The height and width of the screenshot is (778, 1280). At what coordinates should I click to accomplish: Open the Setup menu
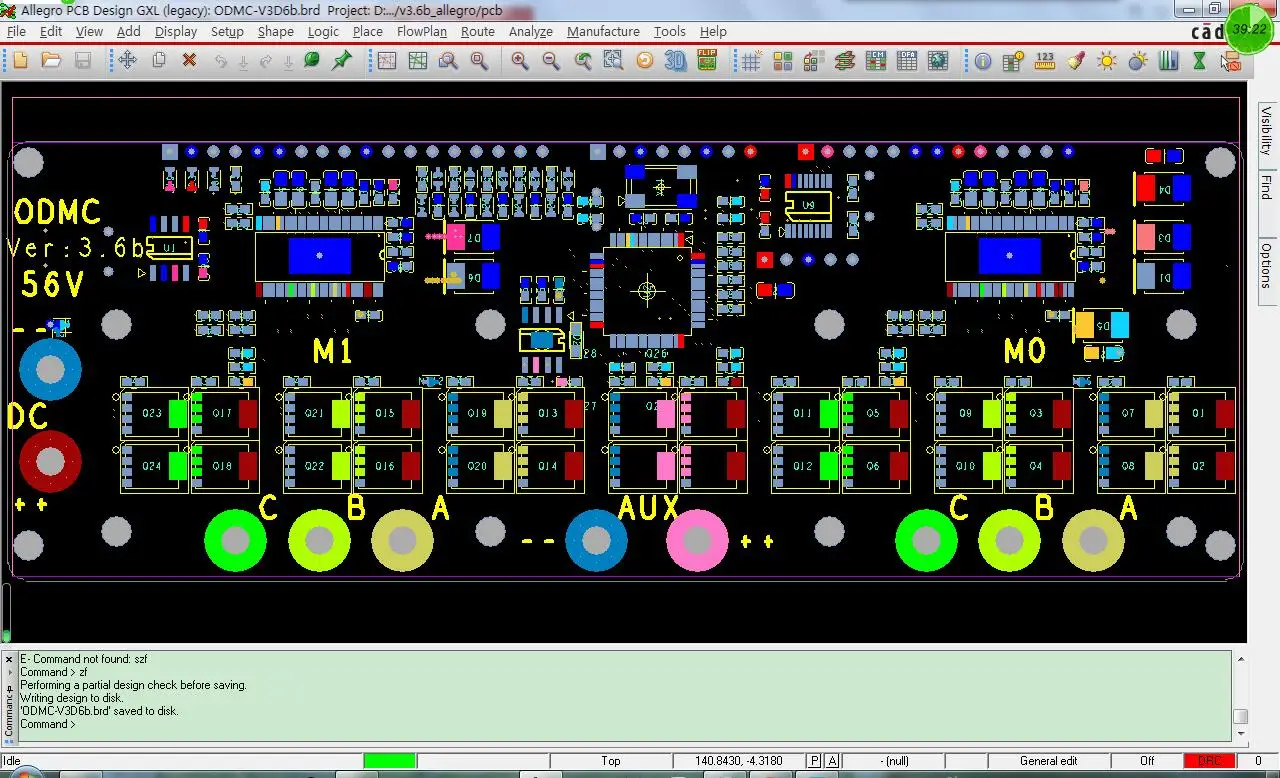pos(227,31)
